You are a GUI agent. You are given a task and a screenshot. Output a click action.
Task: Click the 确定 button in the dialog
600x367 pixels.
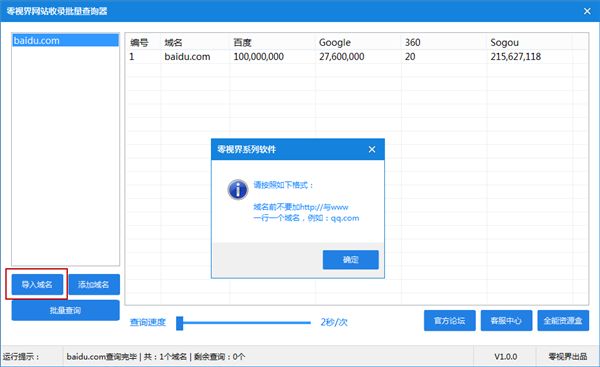click(351, 260)
